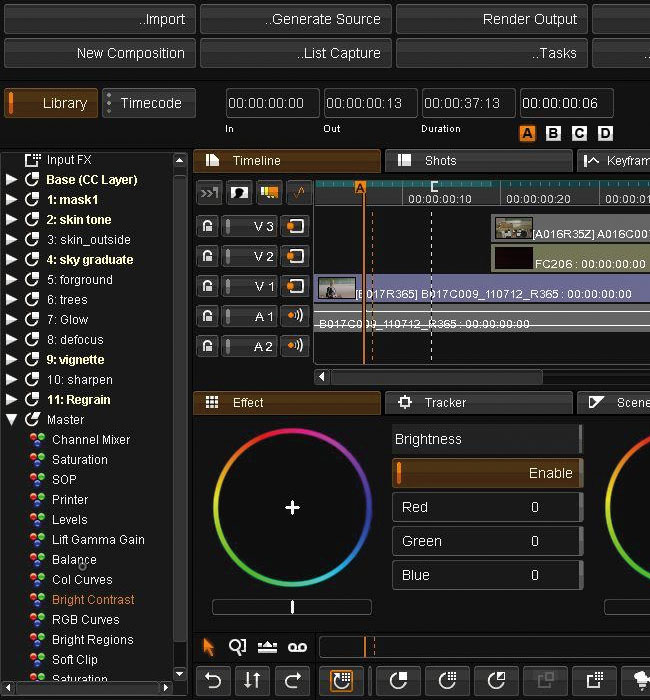Screen dimensions: 650x700
Task: Collapse the Master layer
Action: click(x=12, y=420)
